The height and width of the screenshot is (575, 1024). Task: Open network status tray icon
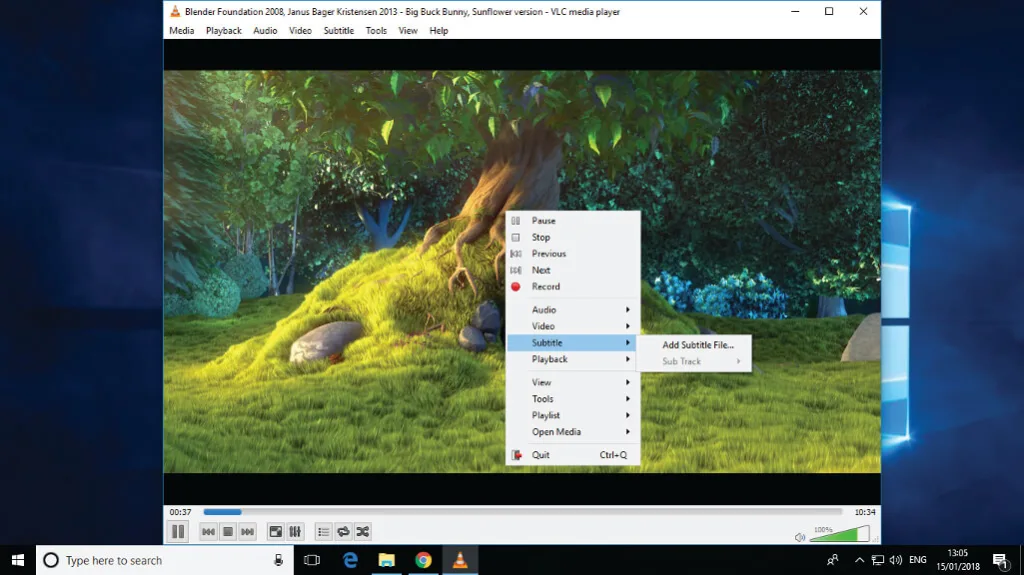878,560
